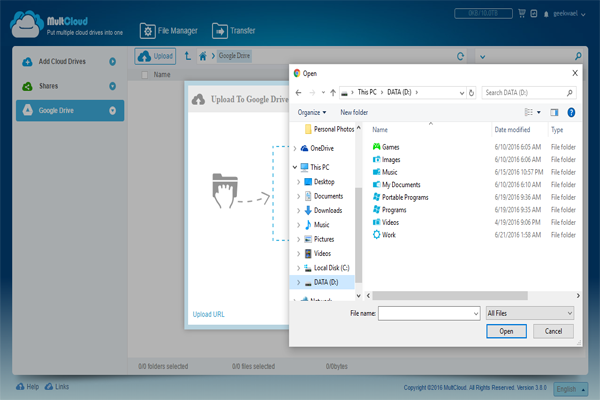Click the Up one level arrow in Open dialog
Screen dimensions: 600x400
pos(333,93)
